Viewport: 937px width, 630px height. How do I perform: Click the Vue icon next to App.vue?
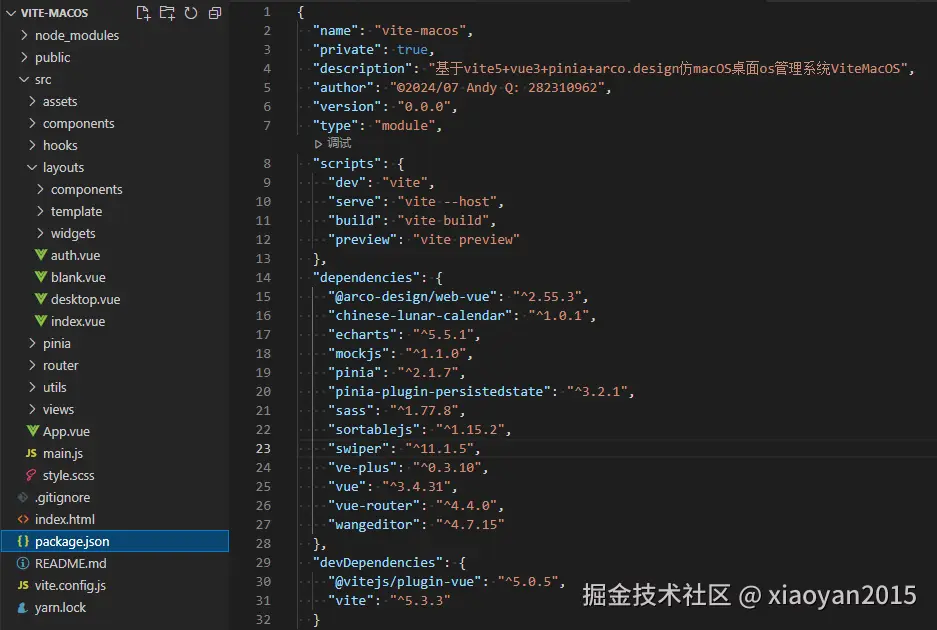click(33, 431)
